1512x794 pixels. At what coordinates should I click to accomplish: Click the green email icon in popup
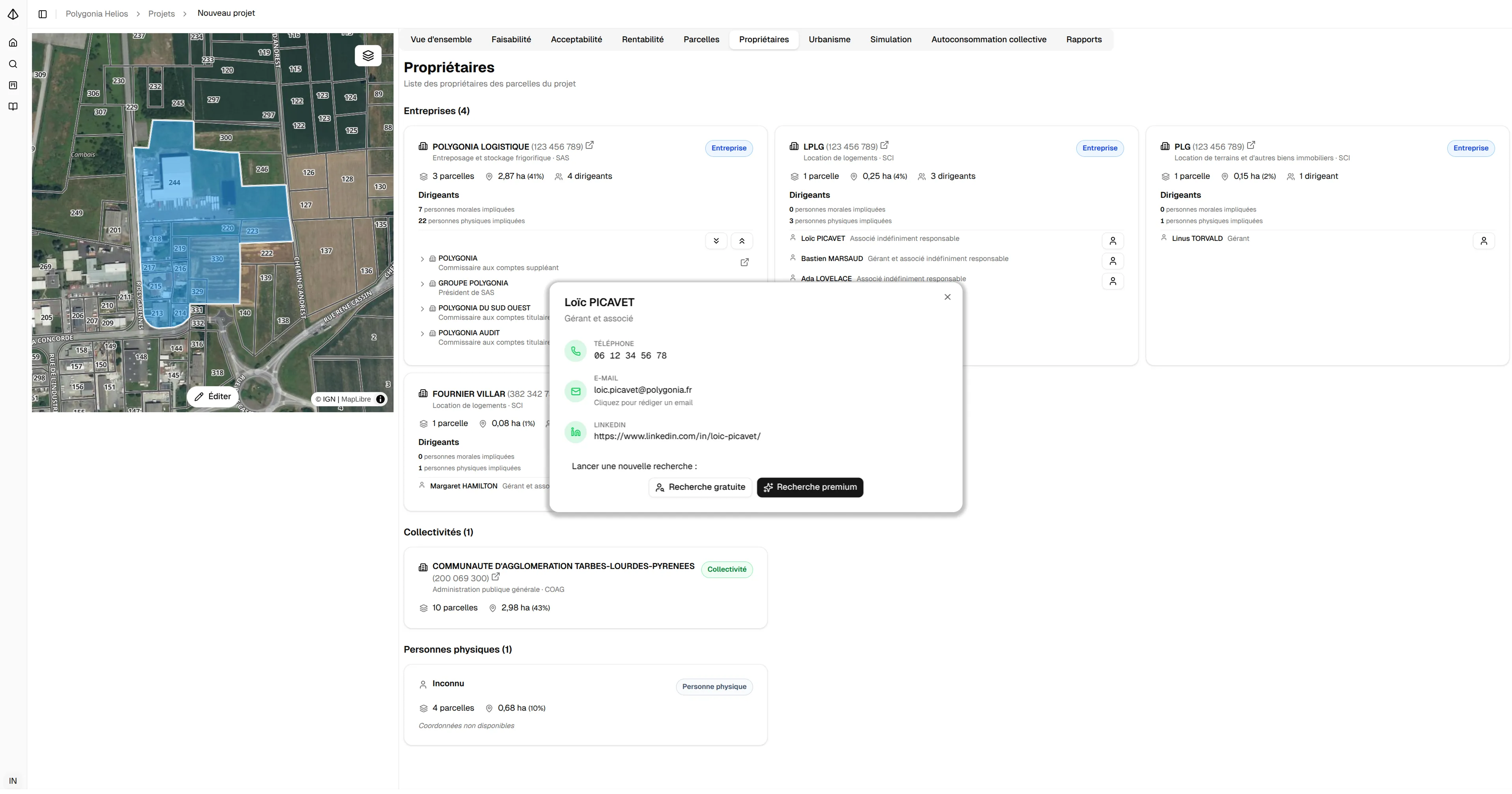pyautogui.click(x=576, y=392)
